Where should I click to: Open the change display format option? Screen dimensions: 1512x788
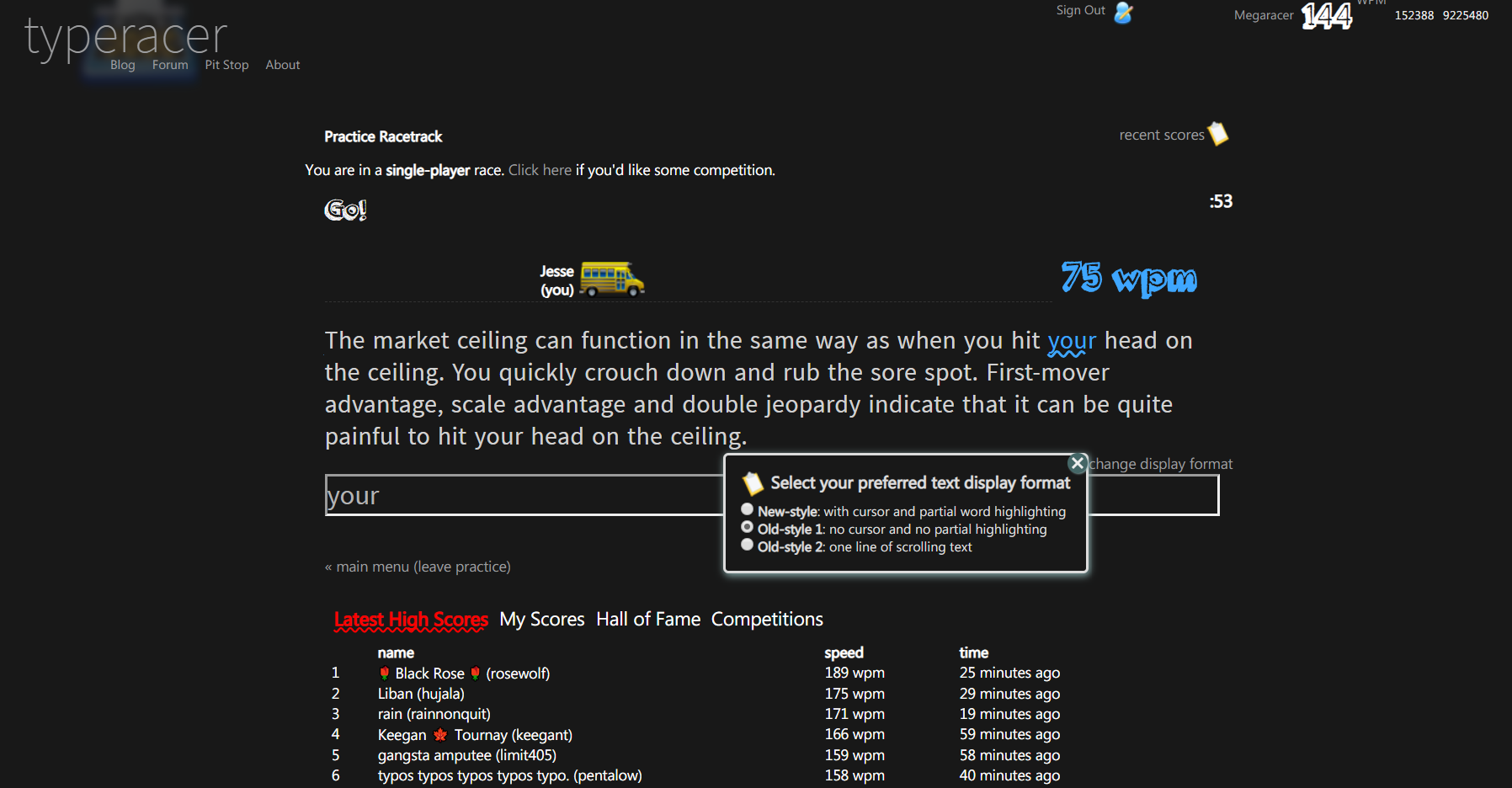tap(1161, 464)
